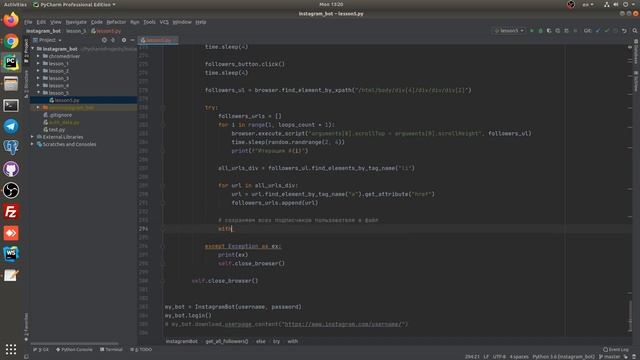The image size is (640, 360).
Task: Toggle the Event Log tool window
Action: [616, 349]
